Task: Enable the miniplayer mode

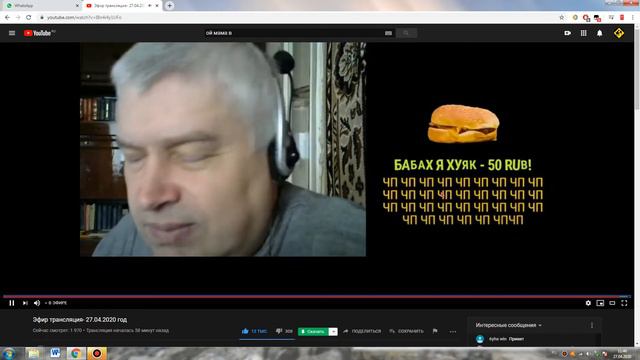Action: click(x=600, y=303)
